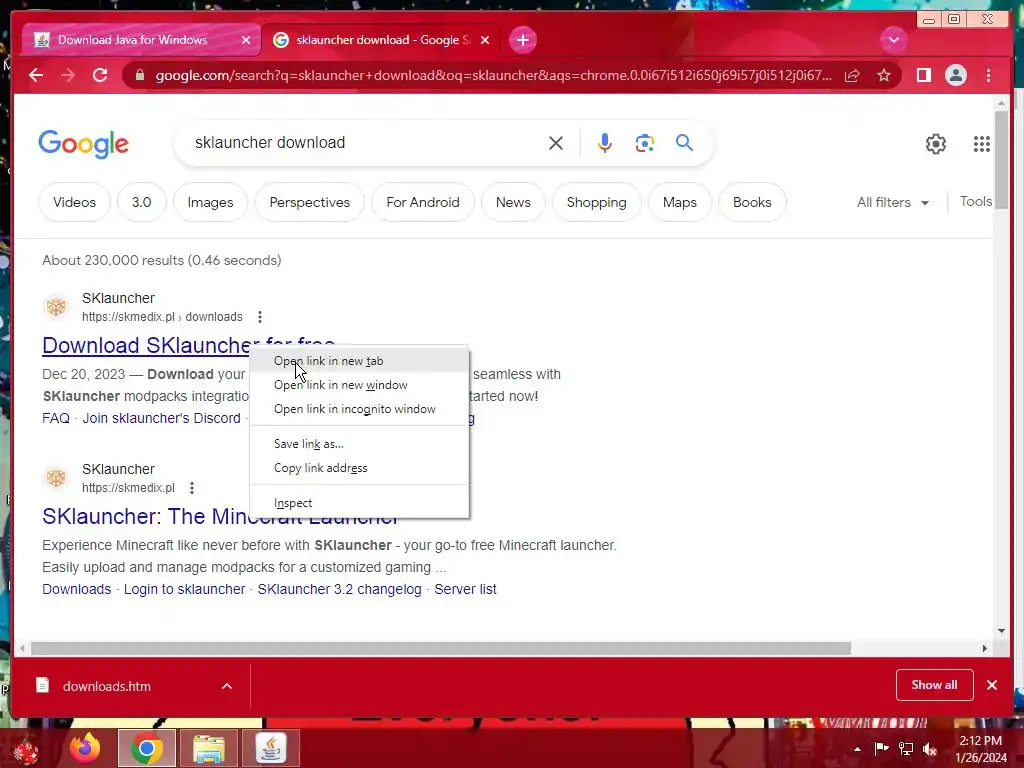Choose Open link in incognito window
Image resolution: width=1024 pixels, height=768 pixels.
(x=360, y=409)
